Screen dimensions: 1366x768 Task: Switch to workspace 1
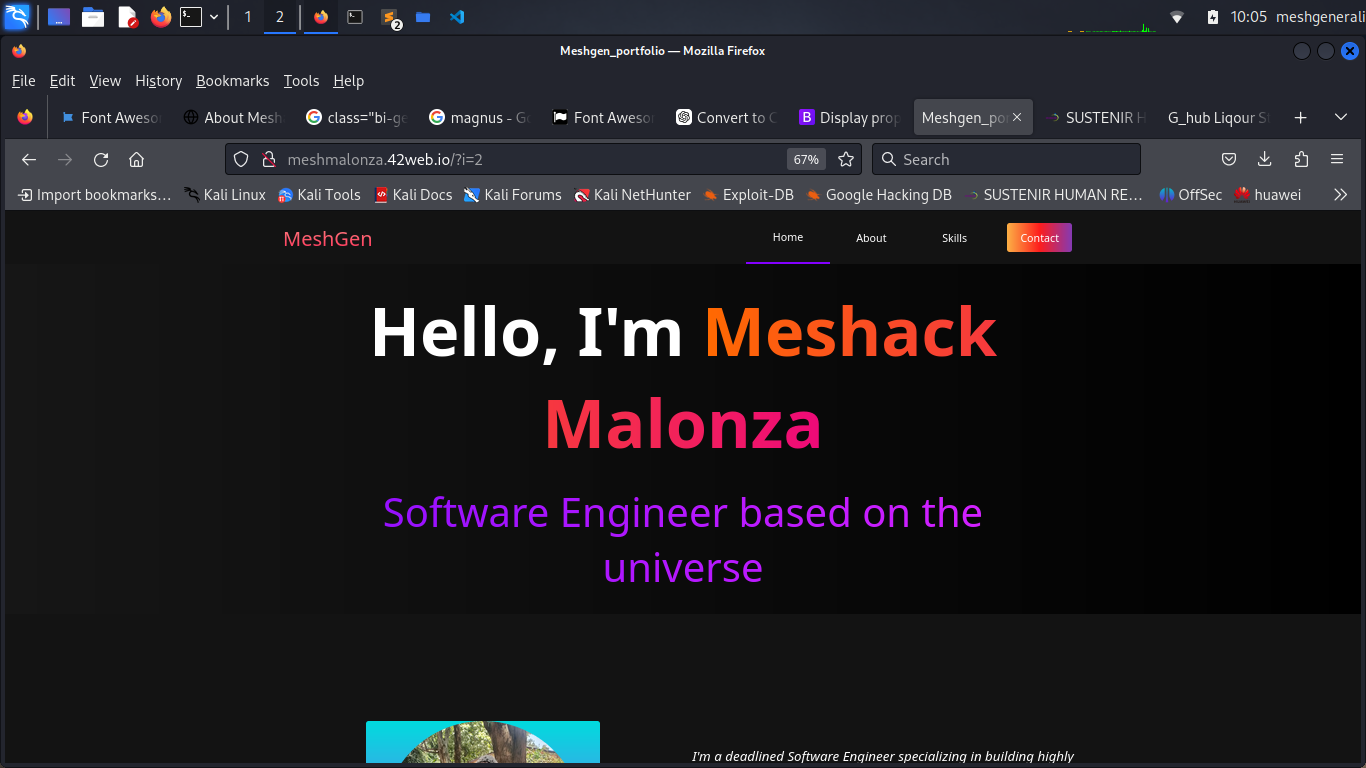click(248, 17)
